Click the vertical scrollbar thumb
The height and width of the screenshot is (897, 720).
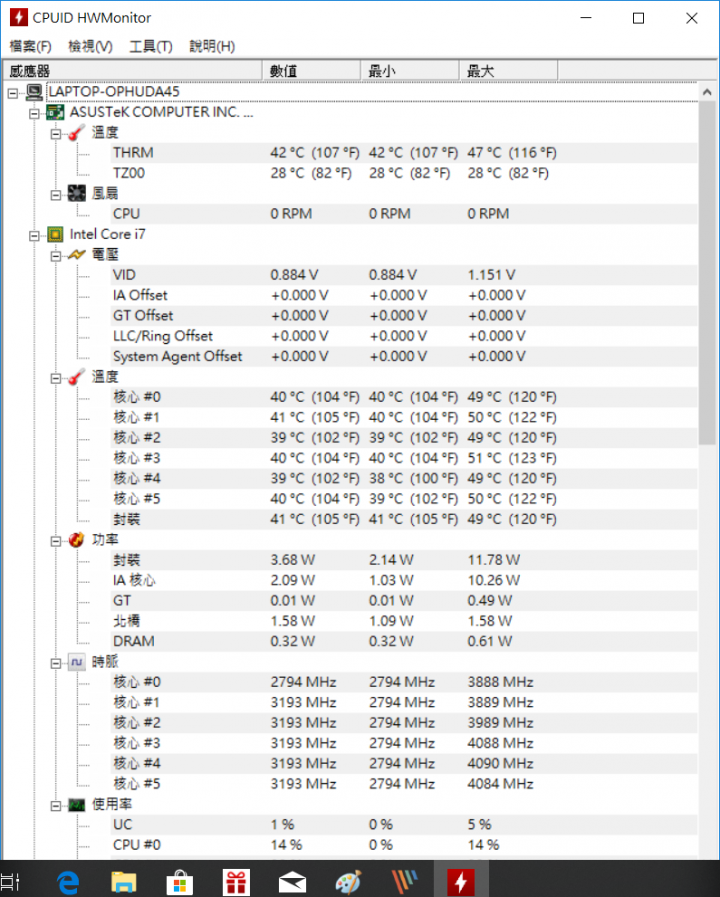707,273
